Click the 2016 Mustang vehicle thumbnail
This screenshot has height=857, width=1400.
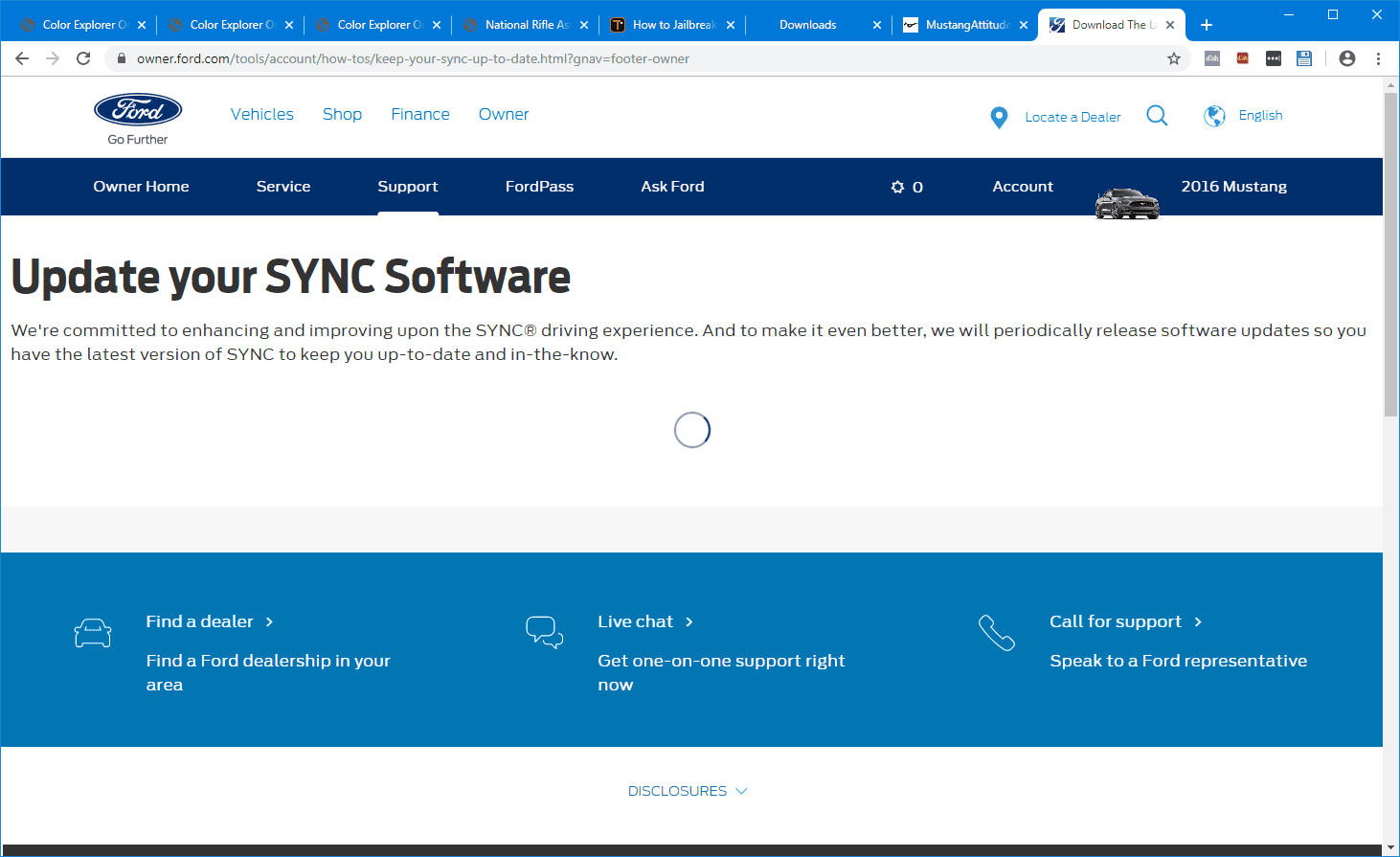[1127, 202]
